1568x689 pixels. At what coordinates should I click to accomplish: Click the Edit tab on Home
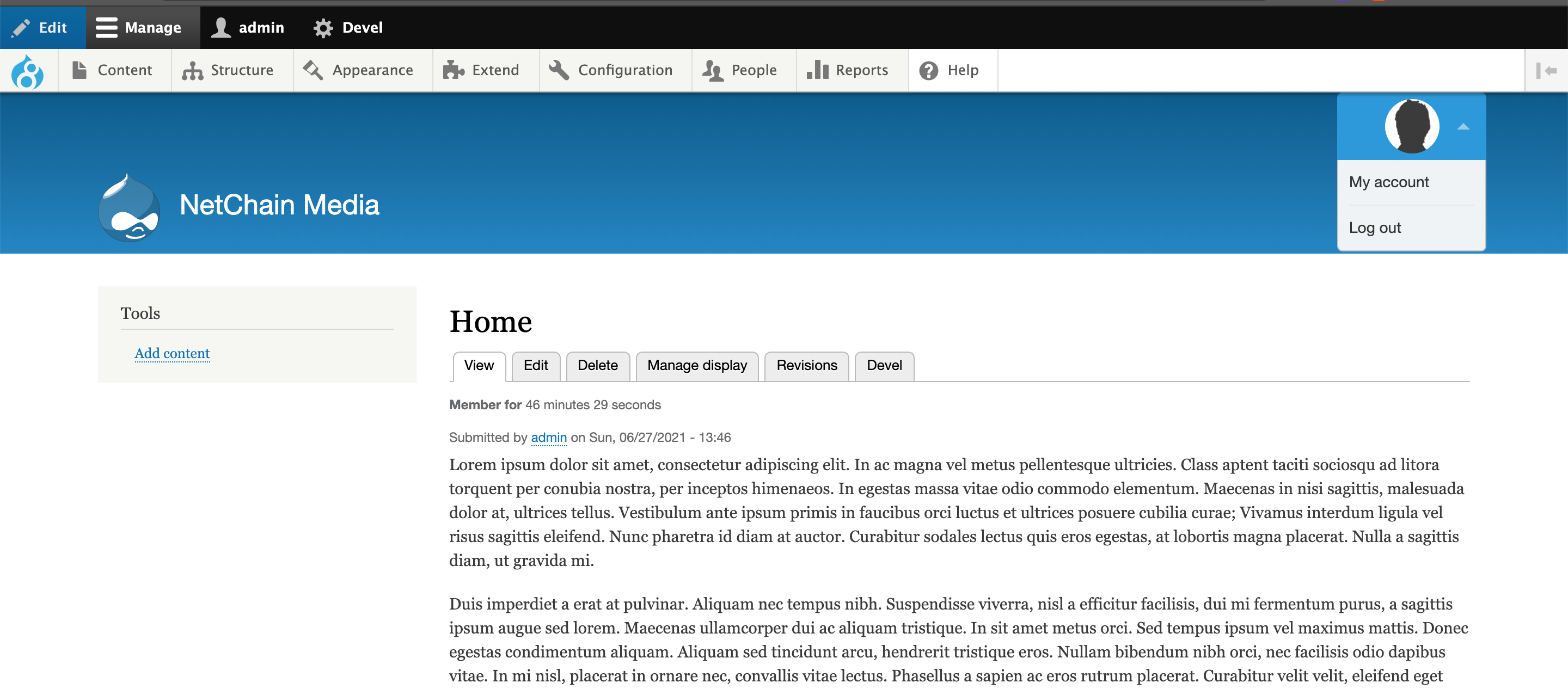(x=535, y=365)
